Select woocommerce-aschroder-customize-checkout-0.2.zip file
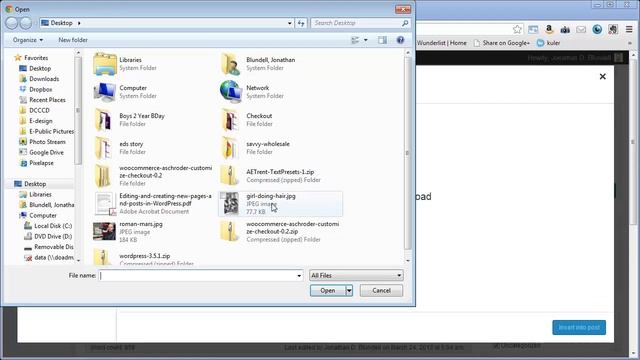The width and height of the screenshot is (640, 360). pos(280,231)
